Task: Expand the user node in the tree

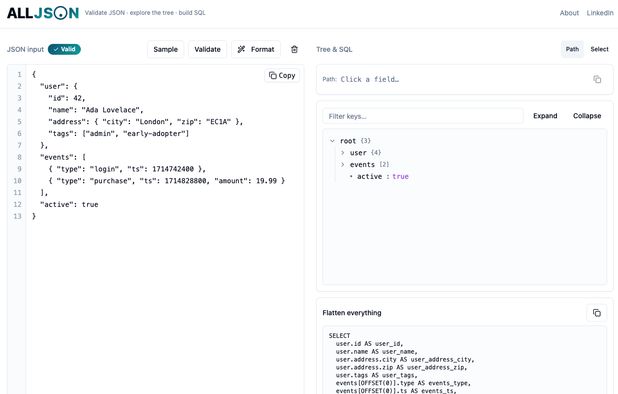Action: pyautogui.click(x=343, y=152)
